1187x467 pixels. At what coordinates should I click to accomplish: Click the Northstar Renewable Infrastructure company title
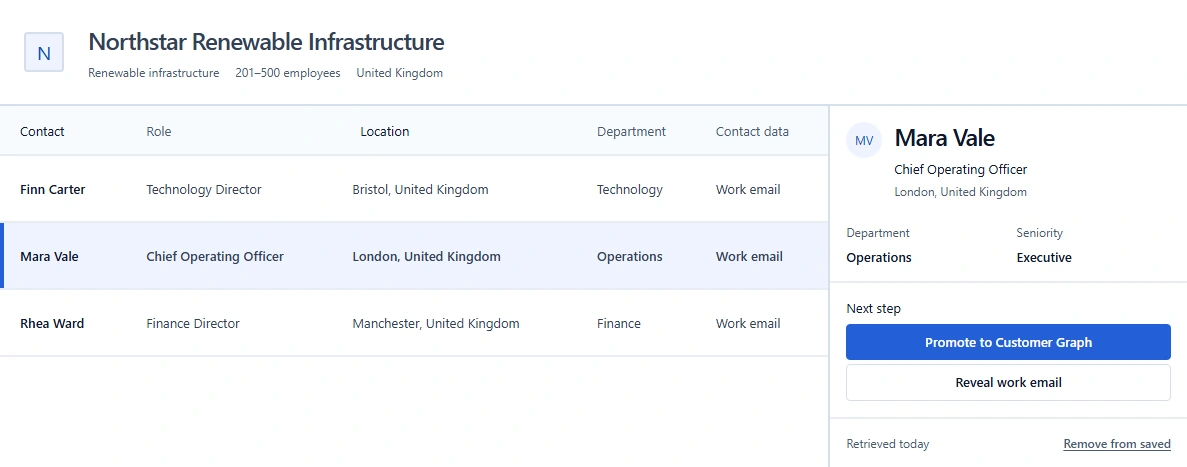point(266,42)
